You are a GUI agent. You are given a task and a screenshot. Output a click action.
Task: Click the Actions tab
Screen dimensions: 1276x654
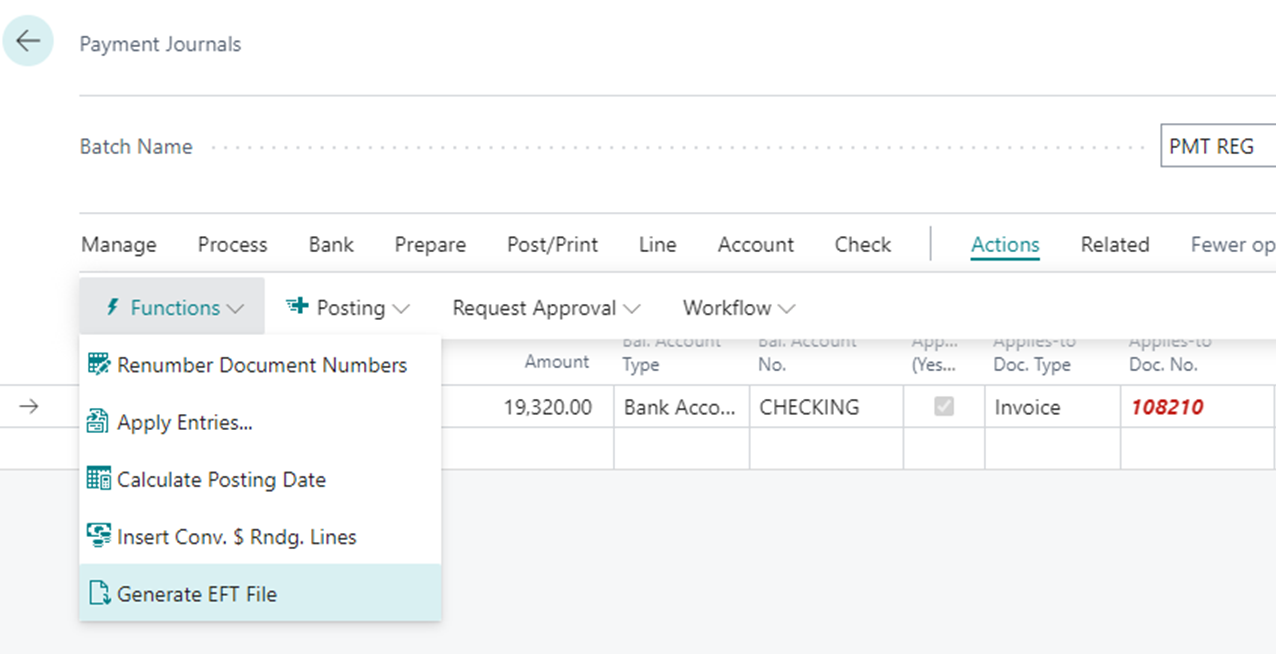click(1005, 244)
